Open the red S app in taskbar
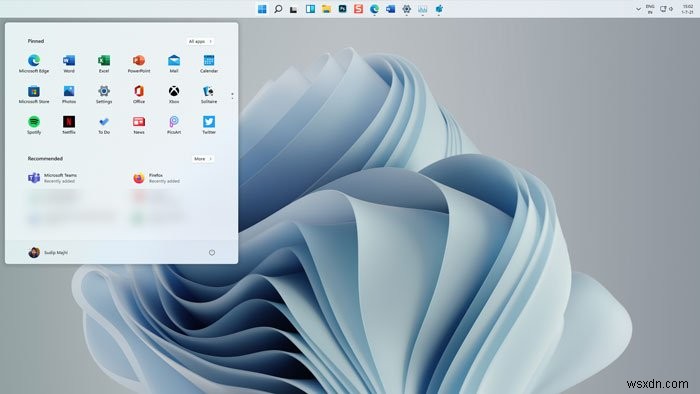 click(x=358, y=9)
